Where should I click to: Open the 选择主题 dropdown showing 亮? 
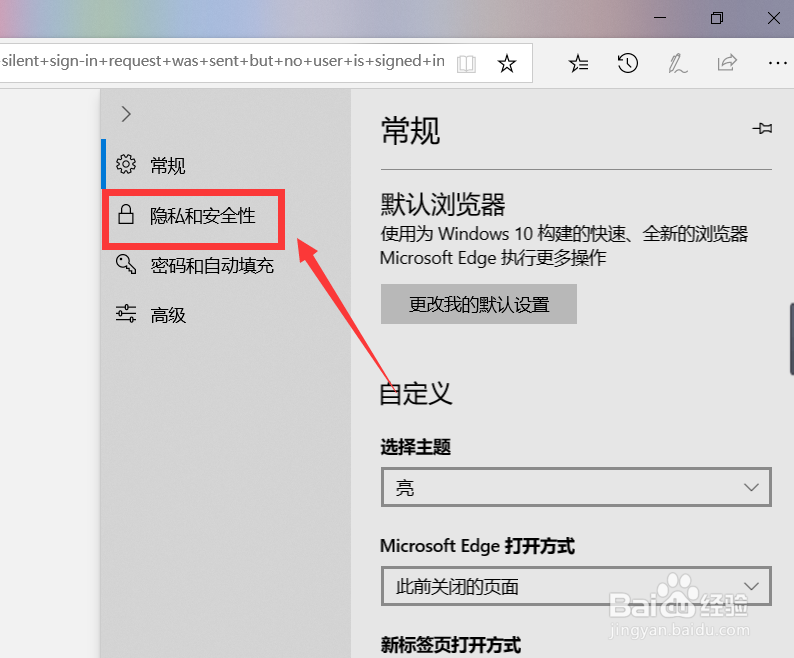tap(576, 487)
